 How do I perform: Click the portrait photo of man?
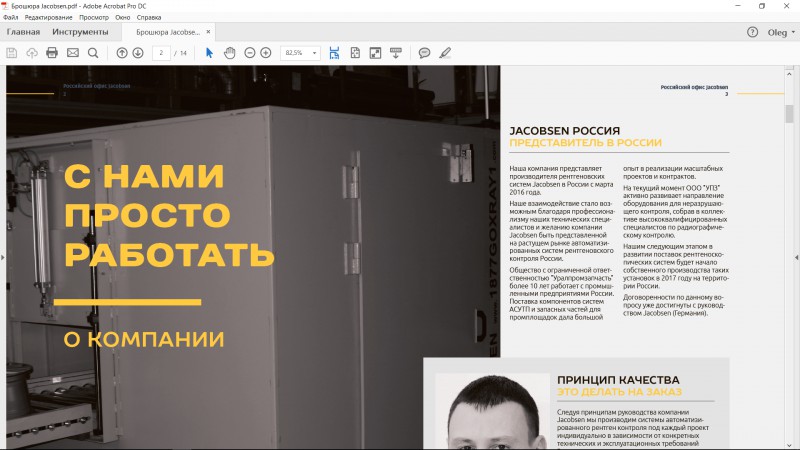tap(493, 411)
